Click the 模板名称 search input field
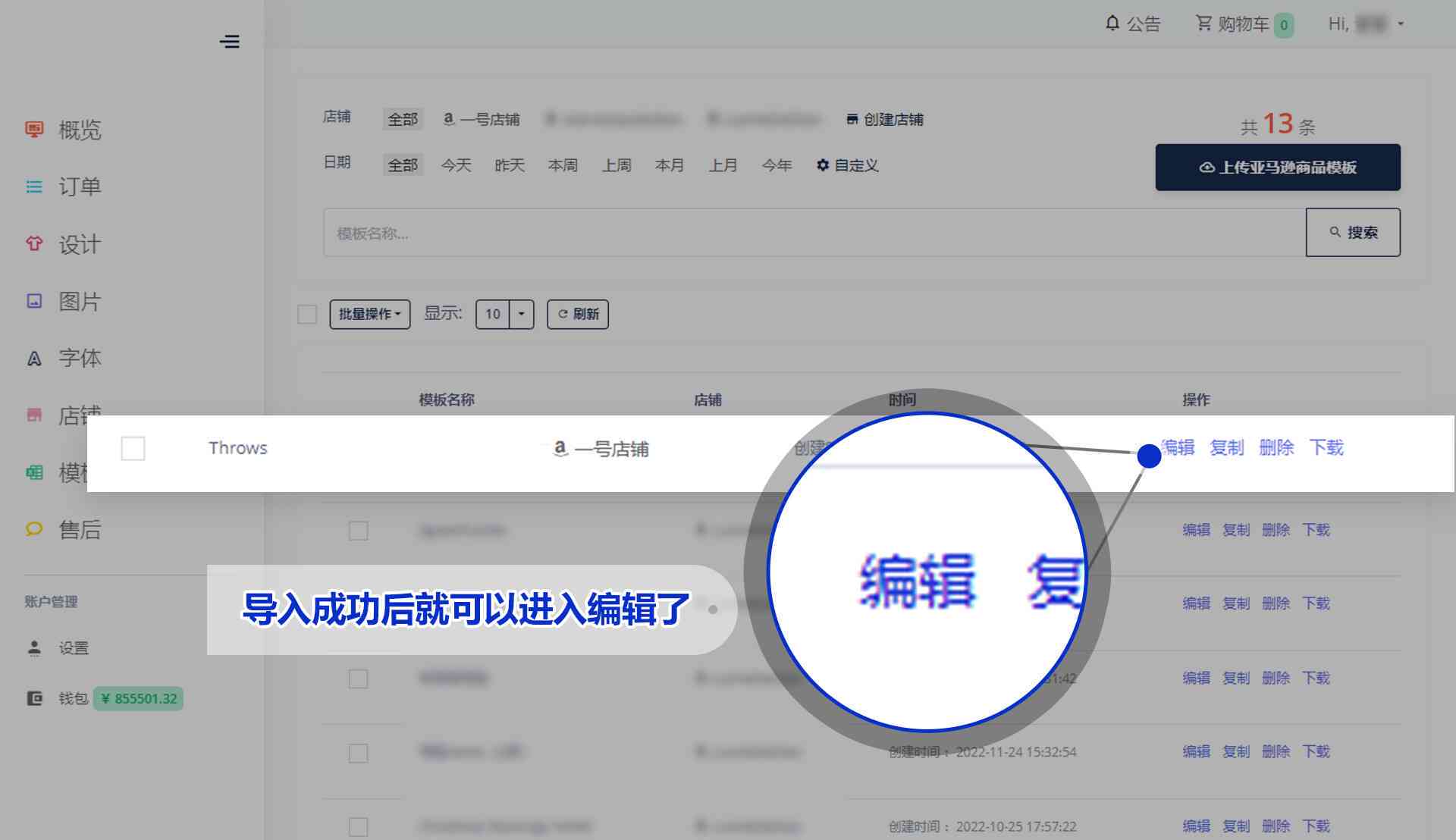The image size is (1456, 840). [x=811, y=233]
